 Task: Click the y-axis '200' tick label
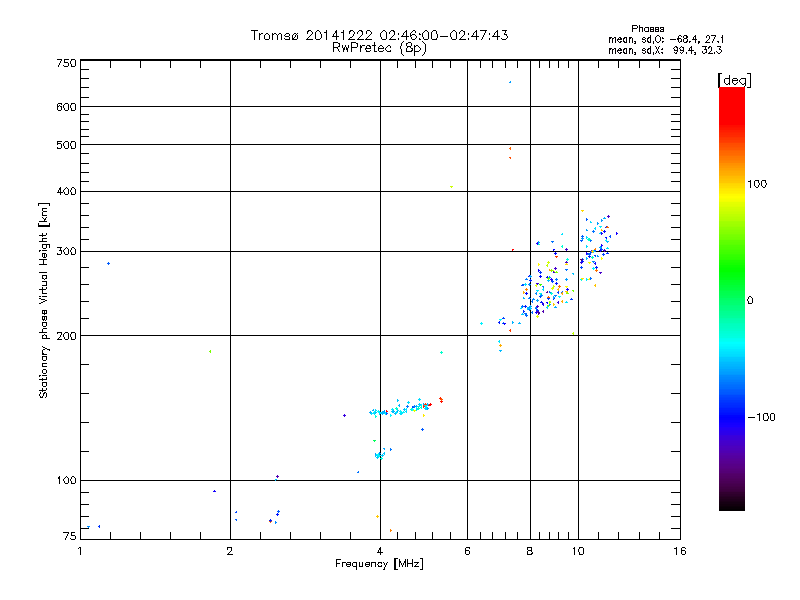[x=66, y=336]
